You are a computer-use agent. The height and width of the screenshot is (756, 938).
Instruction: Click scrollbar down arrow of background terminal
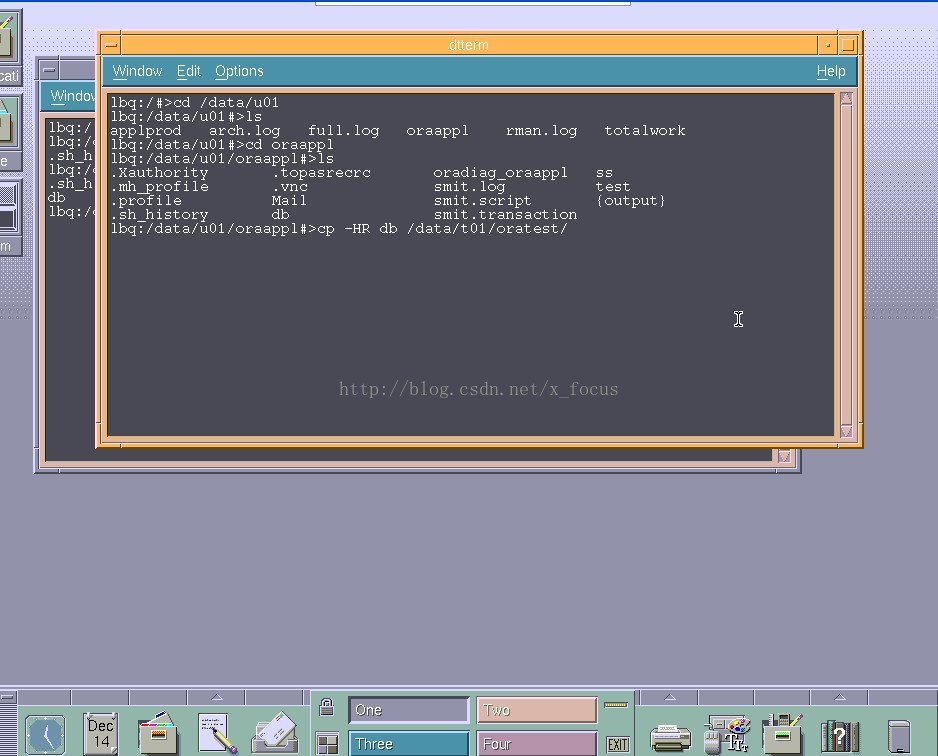[x=784, y=456]
